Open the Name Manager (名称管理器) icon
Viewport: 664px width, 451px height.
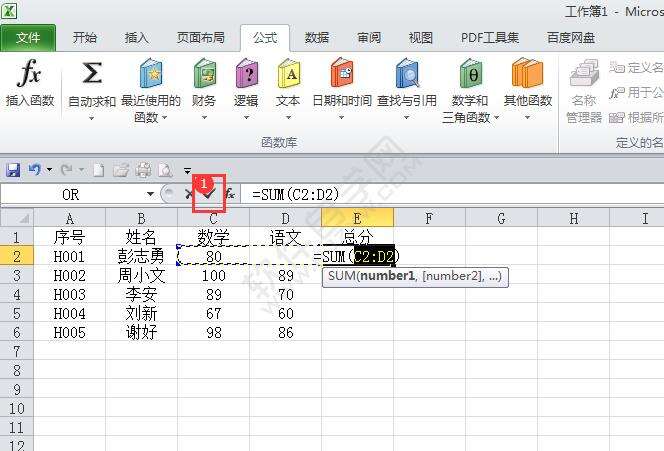point(584,73)
